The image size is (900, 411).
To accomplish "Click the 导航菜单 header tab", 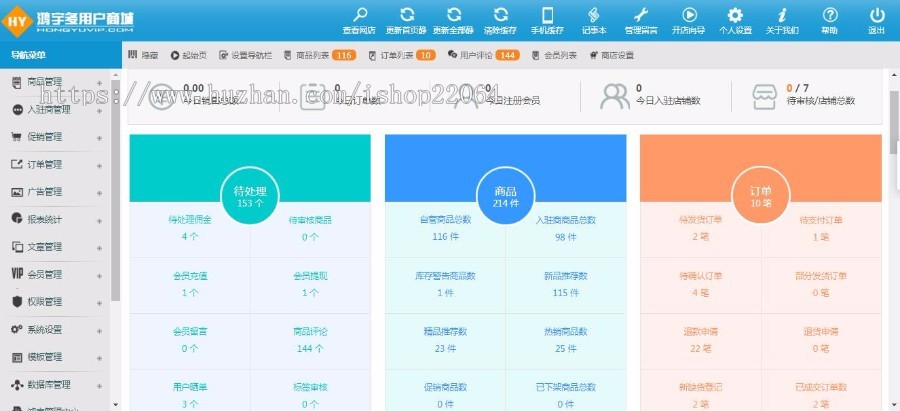I will pyautogui.click(x=61, y=55).
